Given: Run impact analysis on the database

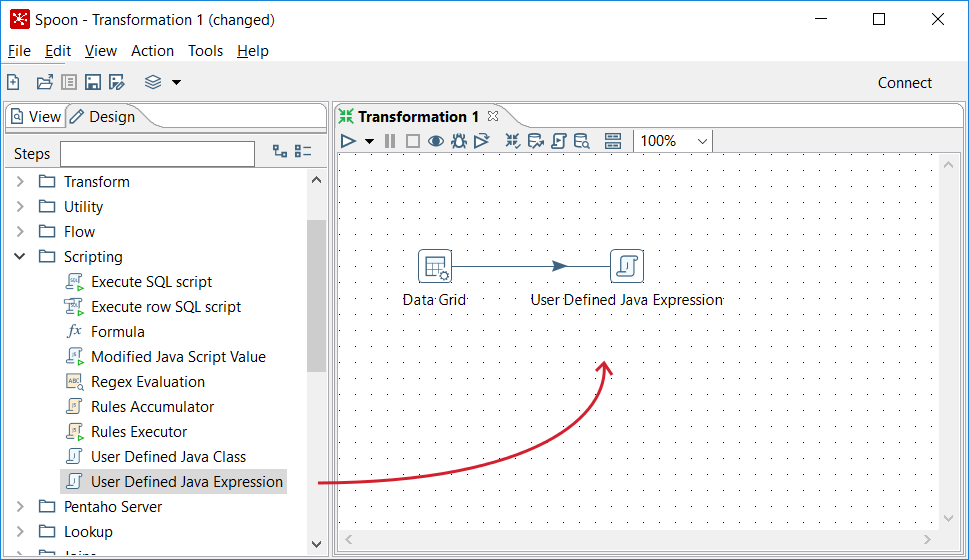Looking at the screenshot, I should point(536,142).
